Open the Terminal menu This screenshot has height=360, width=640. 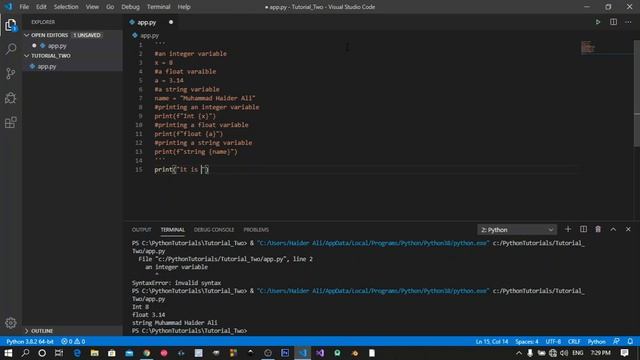pyautogui.click(x=158, y=7)
